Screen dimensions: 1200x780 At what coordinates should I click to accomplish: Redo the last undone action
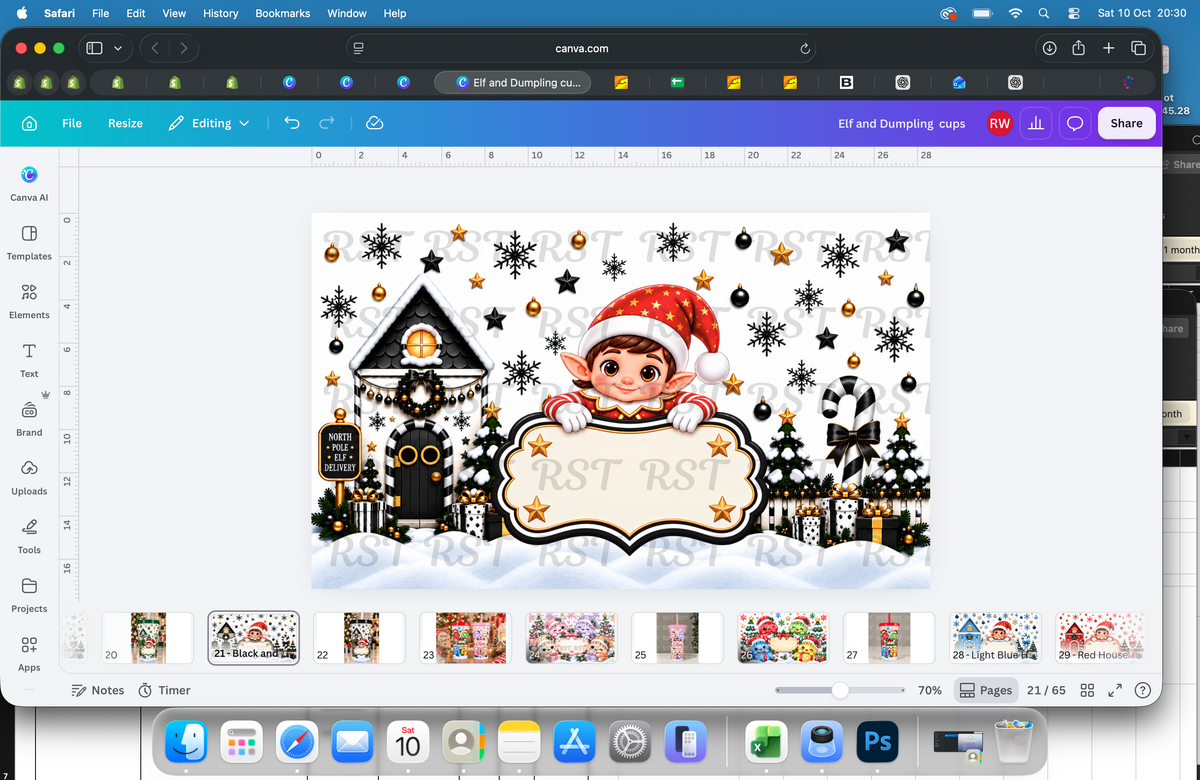point(326,123)
